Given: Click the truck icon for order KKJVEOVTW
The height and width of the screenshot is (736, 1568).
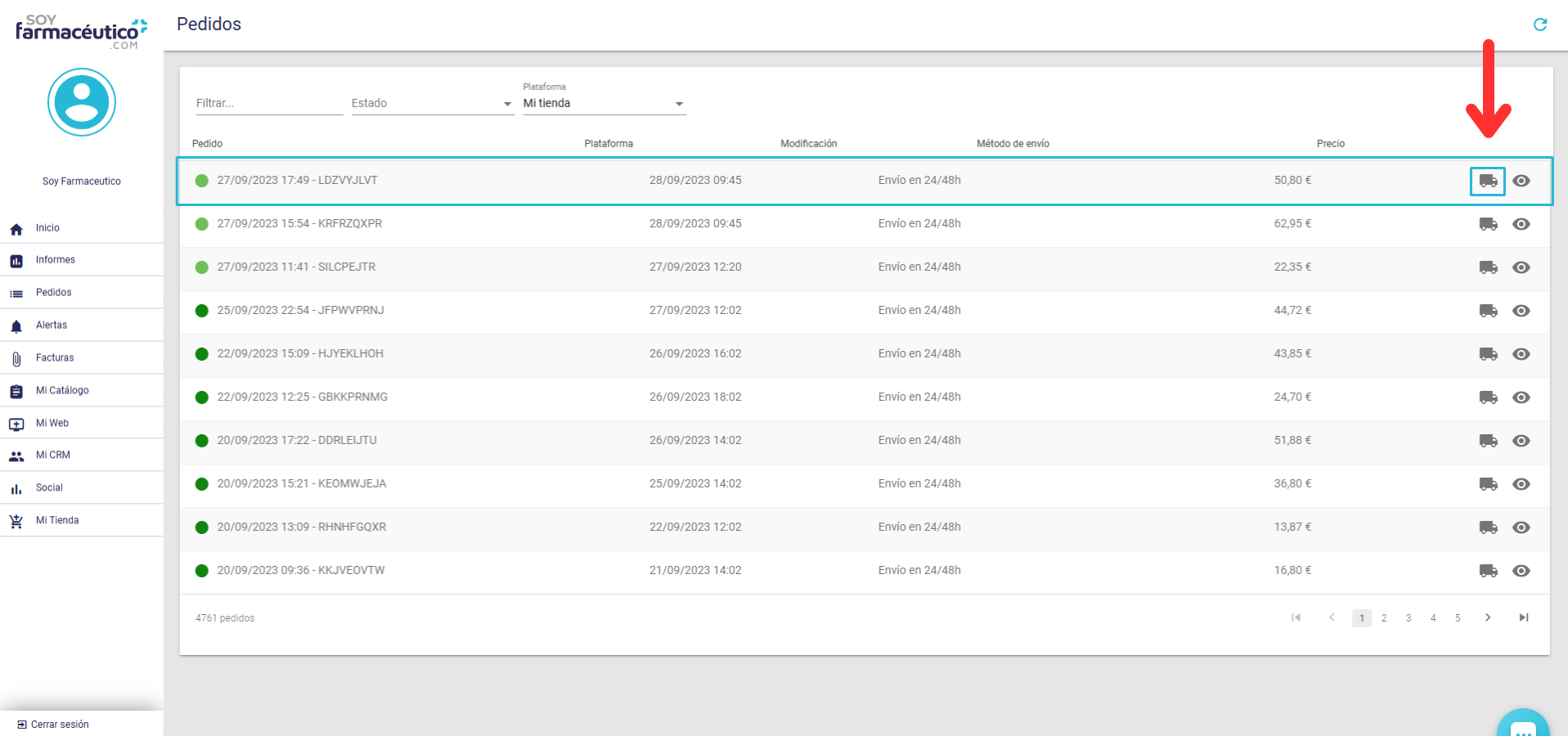Looking at the screenshot, I should (x=1487, y=571).
